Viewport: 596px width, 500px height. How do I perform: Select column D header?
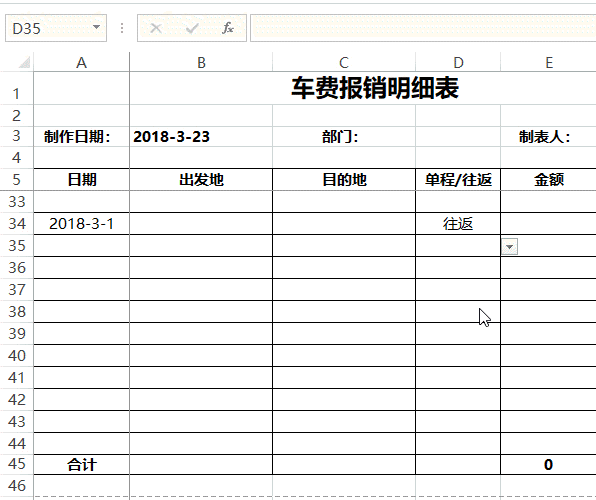(x=458, y=62)
